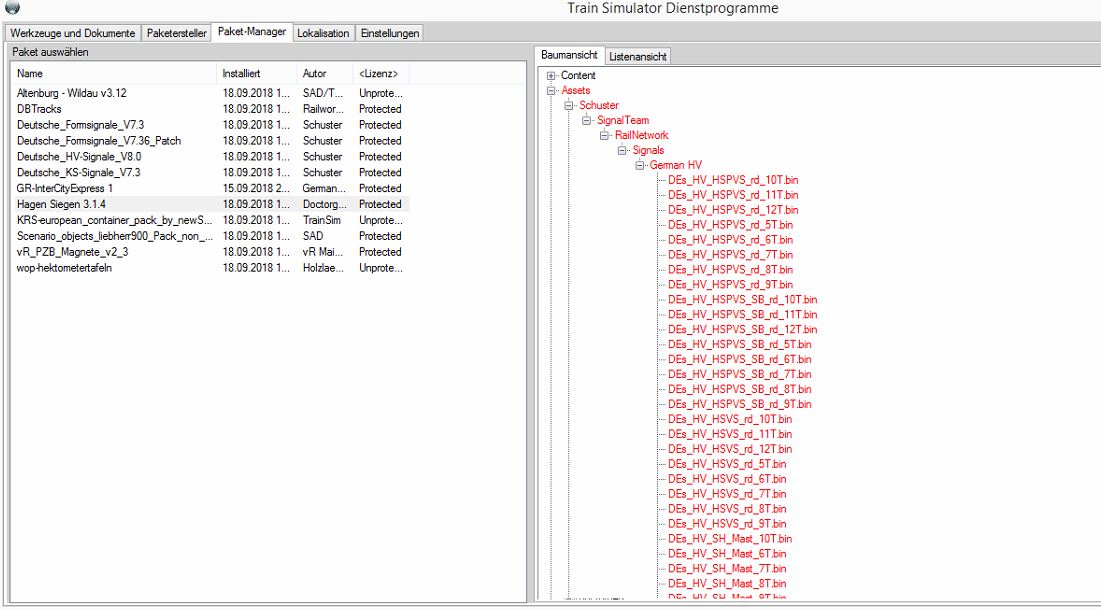
Task: Click date 15.09.2018 in GR-InterCityExpress row
Action: pyautogui.click(x=256, y=188)
